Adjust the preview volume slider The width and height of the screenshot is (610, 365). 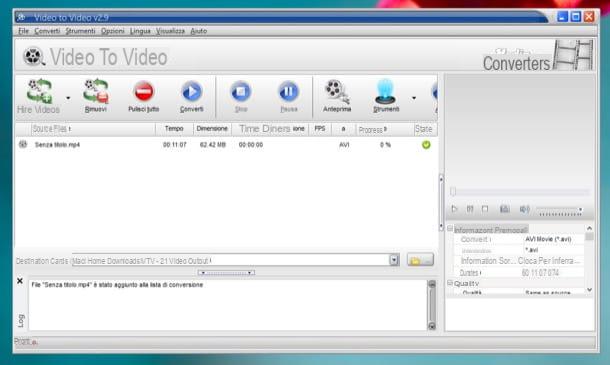pyautogui.click(x=559, y=211)
